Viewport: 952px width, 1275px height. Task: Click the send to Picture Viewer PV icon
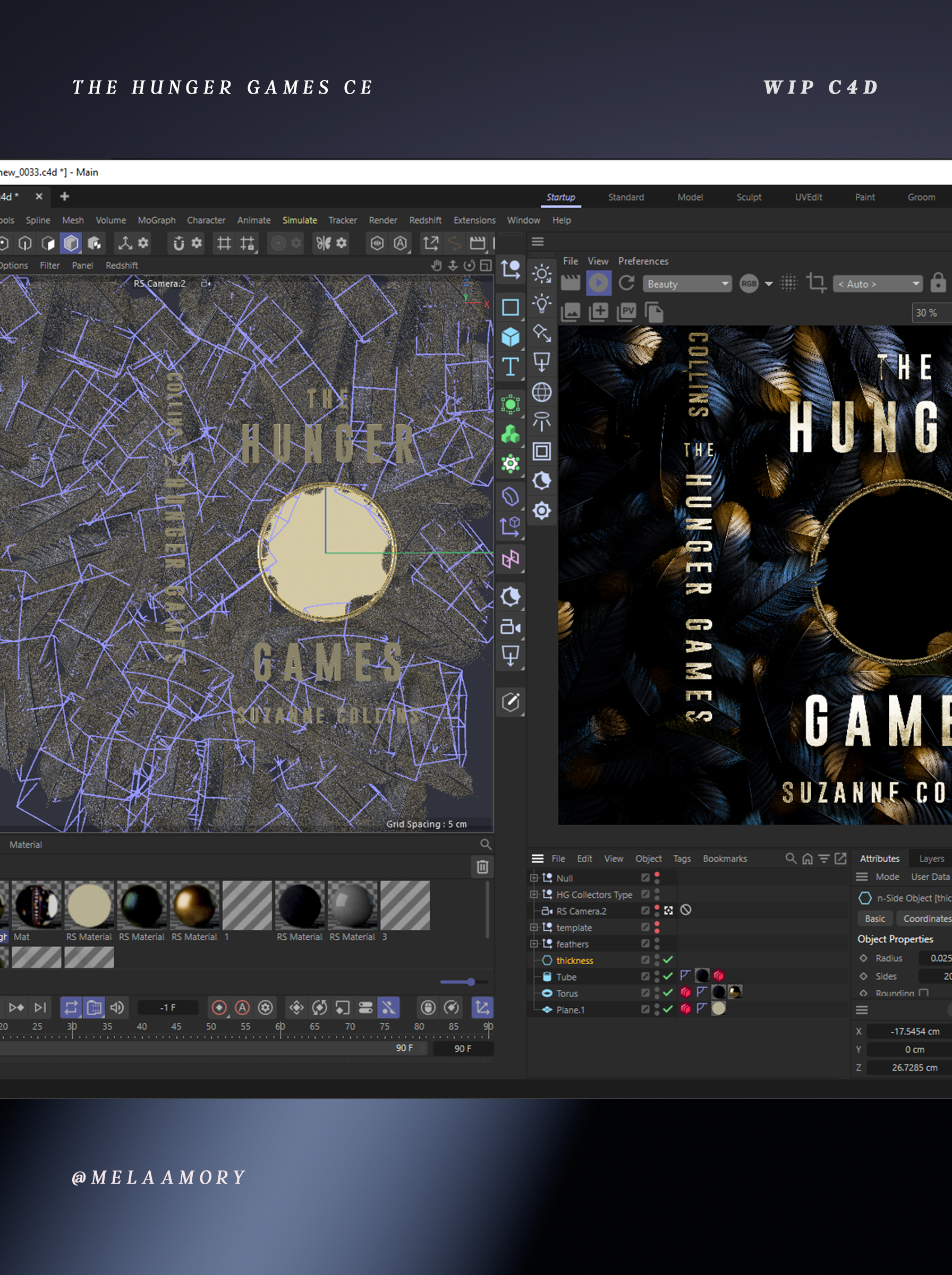pyautogui.click(x=626, y=312)
